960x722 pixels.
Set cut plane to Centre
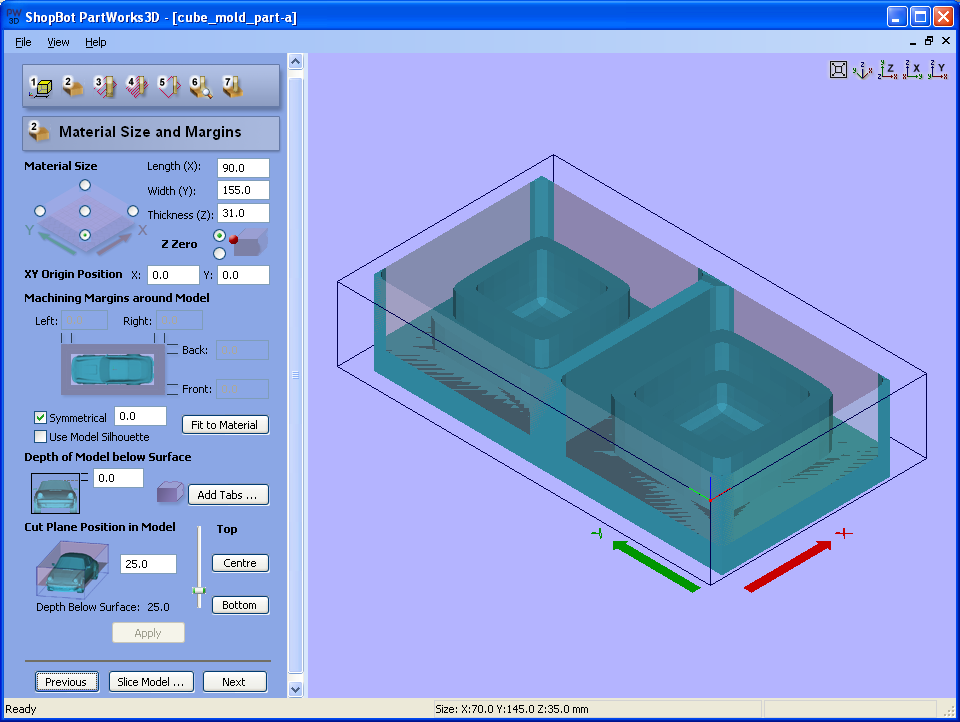tap(240, 563)
